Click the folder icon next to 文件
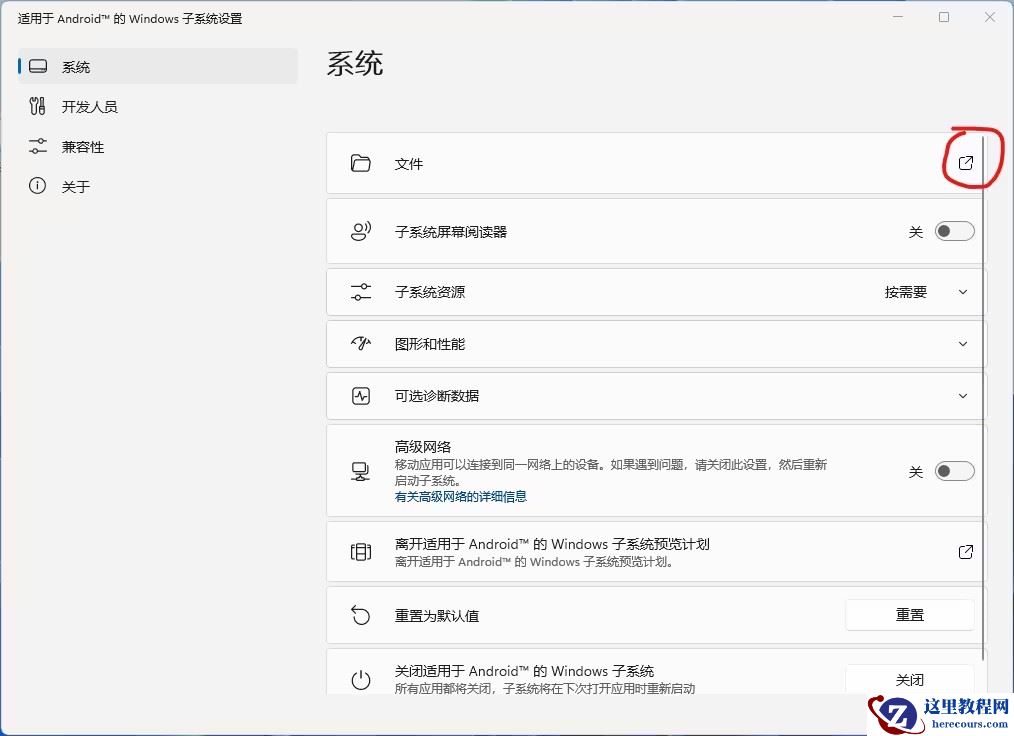Image resolution: width=1014 pixels, height=736 pixels. click(x=362, y=162)
